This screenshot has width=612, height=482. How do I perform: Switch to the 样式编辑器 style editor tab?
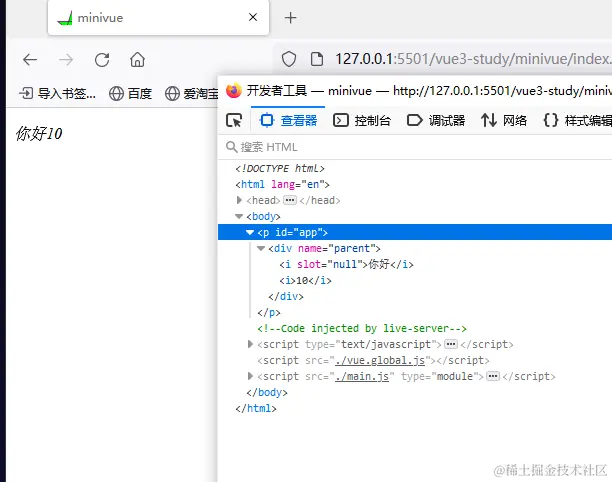click(578, 120)
